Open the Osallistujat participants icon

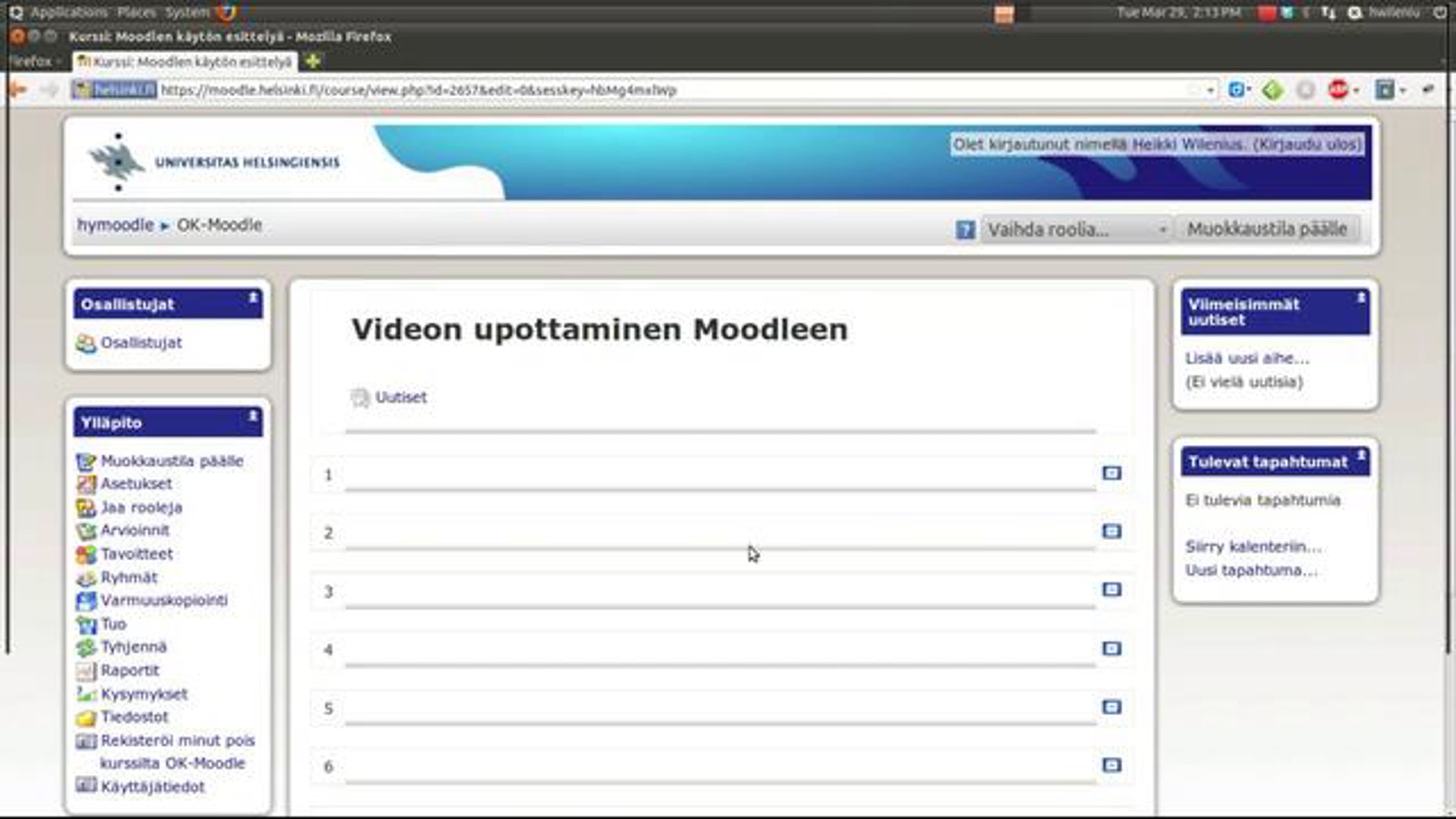pos(86,343)
